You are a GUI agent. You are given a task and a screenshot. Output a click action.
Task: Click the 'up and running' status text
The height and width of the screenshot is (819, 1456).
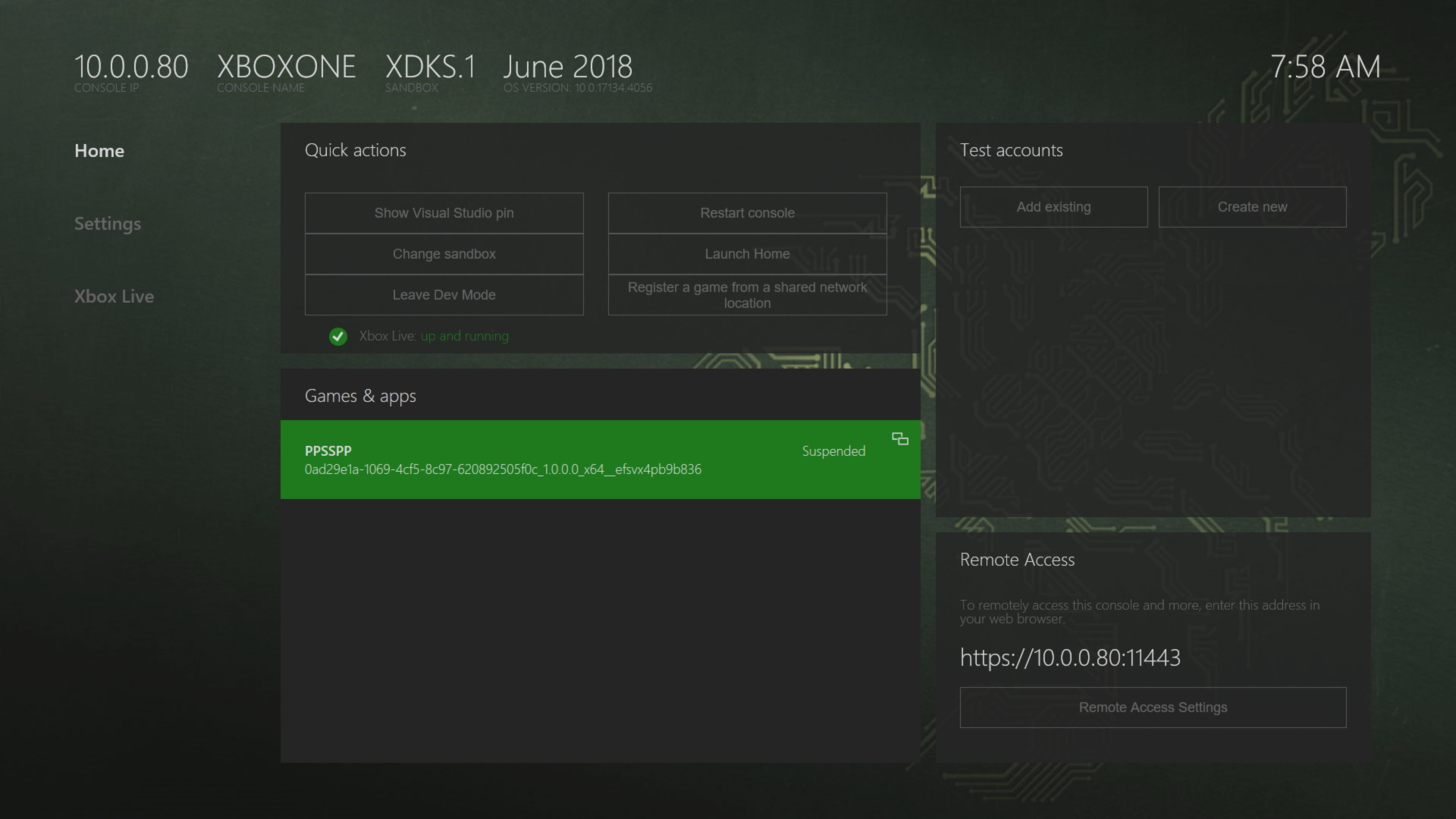pos(464,336)
